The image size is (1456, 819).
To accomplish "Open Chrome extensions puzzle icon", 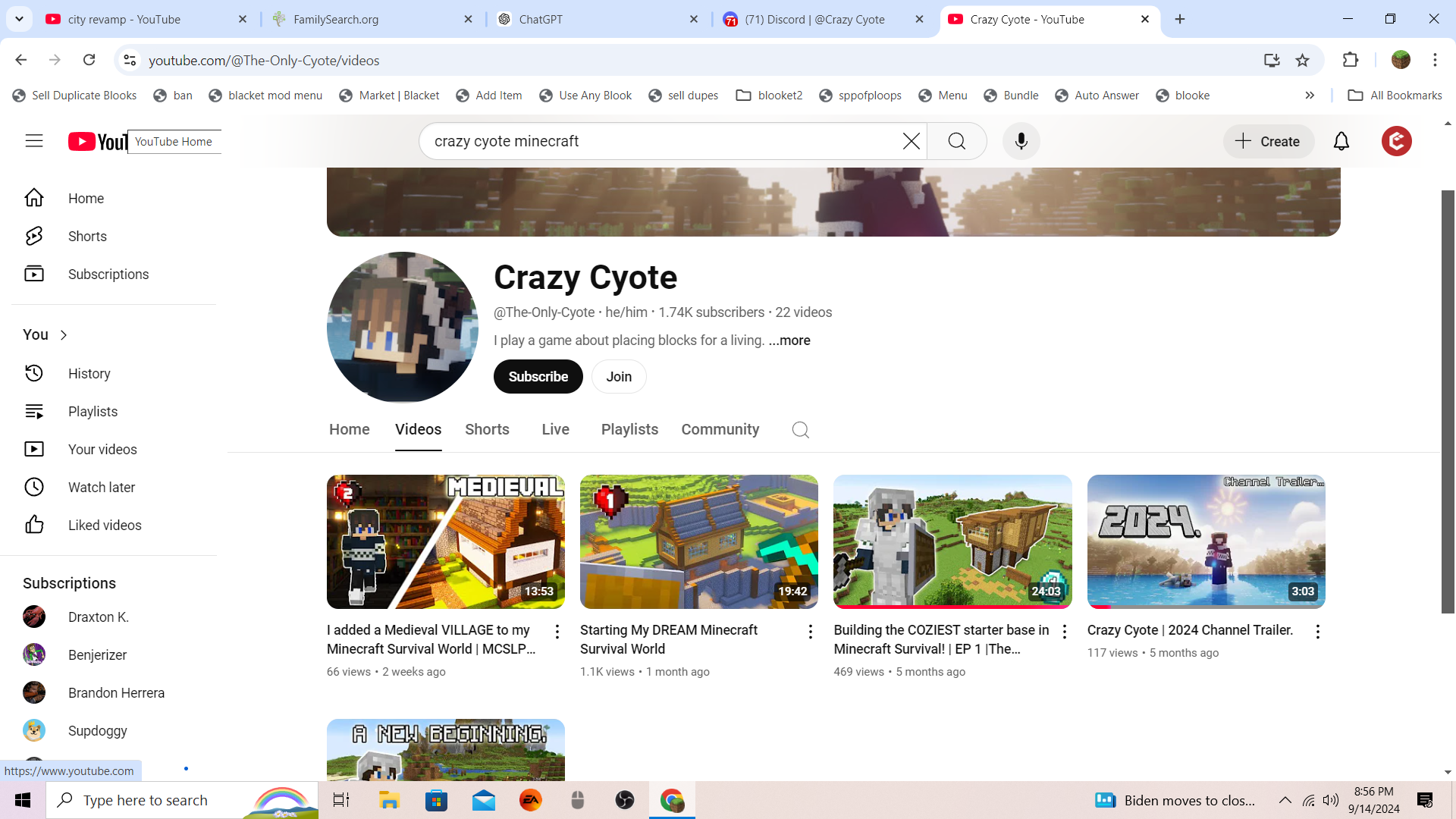I will (x=1350, y=60).
